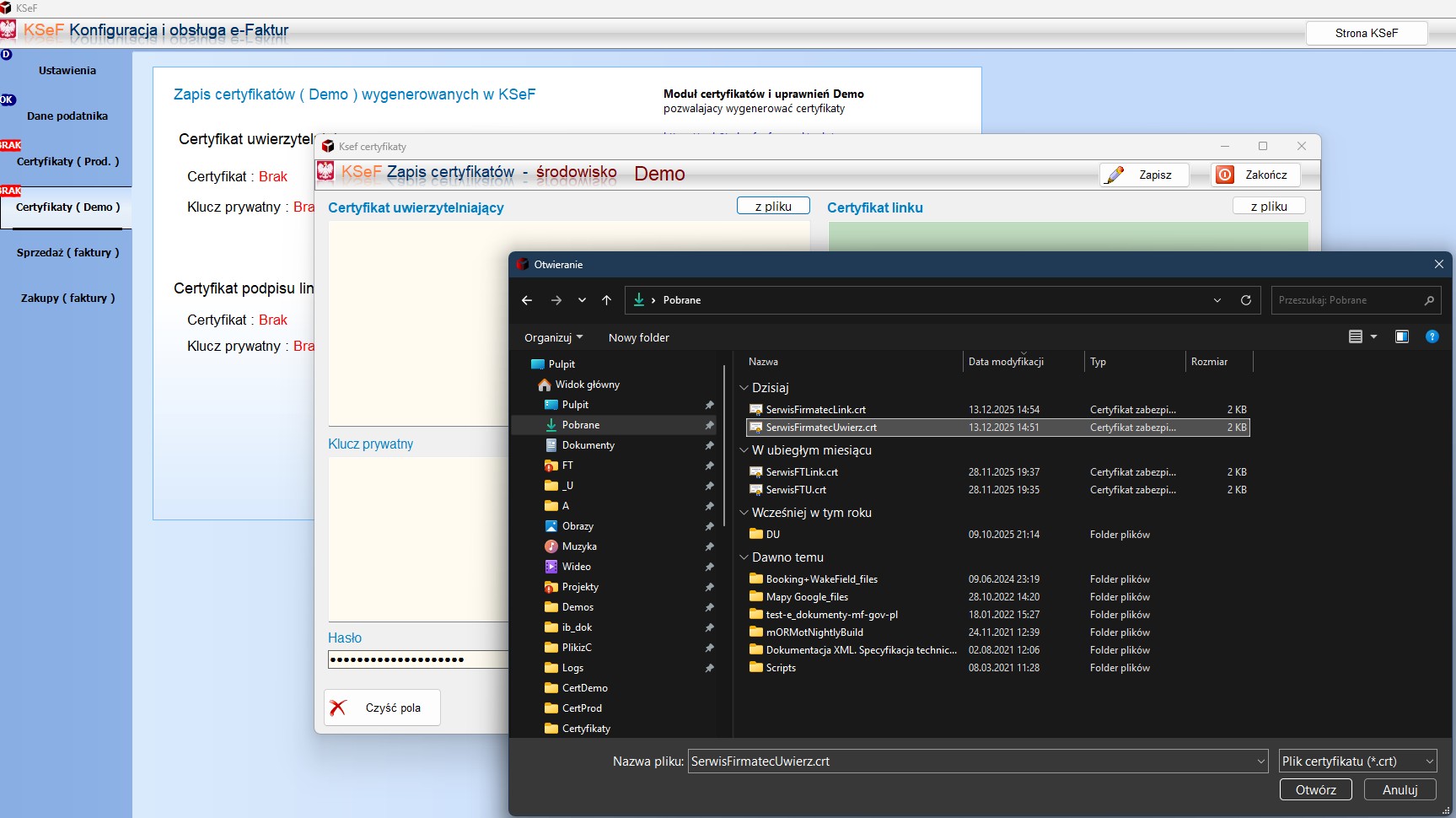Screen dimensions: 1456x818
Task: Open the file type filter dropdown
Action: click(x=1357, y=761)
